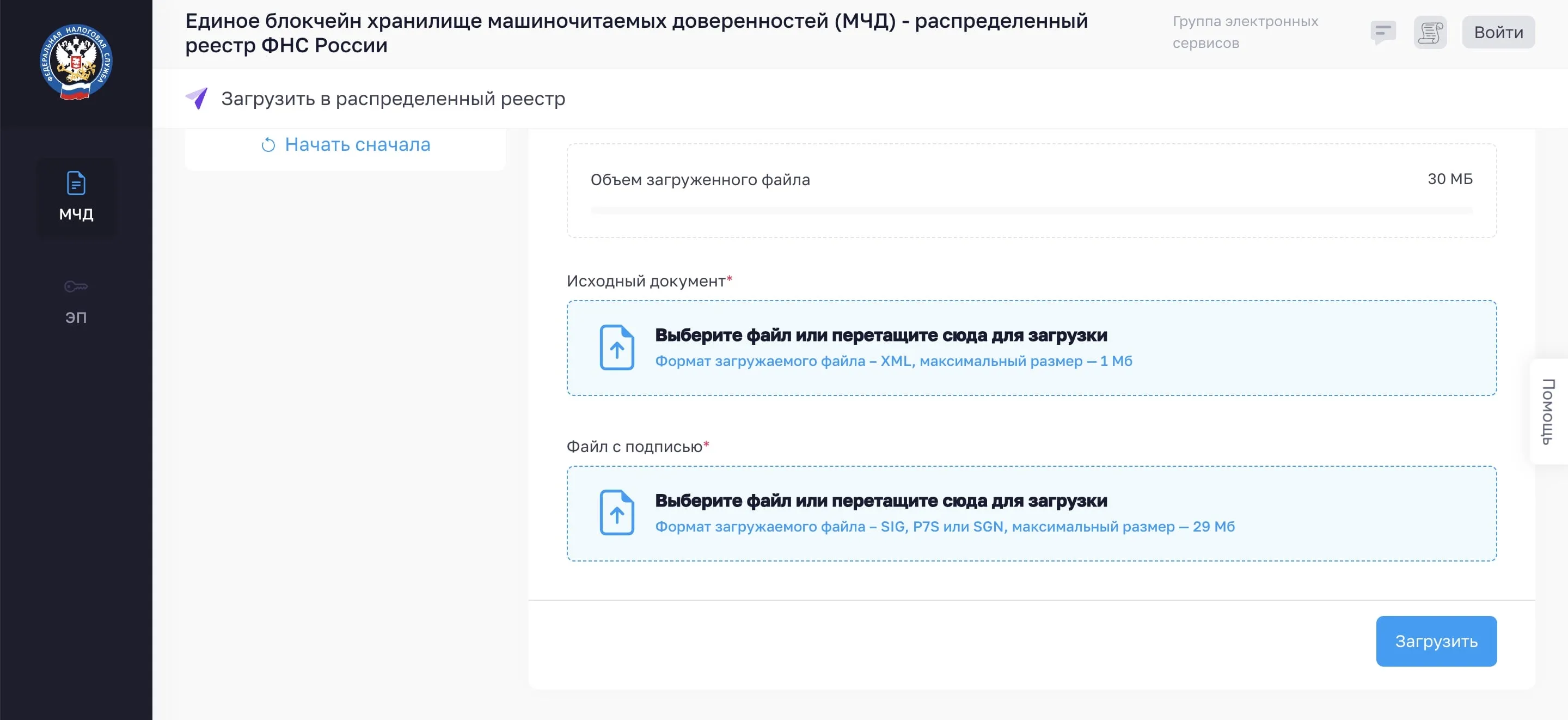Select XML file in Исходный документ dropzone
The width and height of the screenshot is (1568, 720).
coord(880,335)
